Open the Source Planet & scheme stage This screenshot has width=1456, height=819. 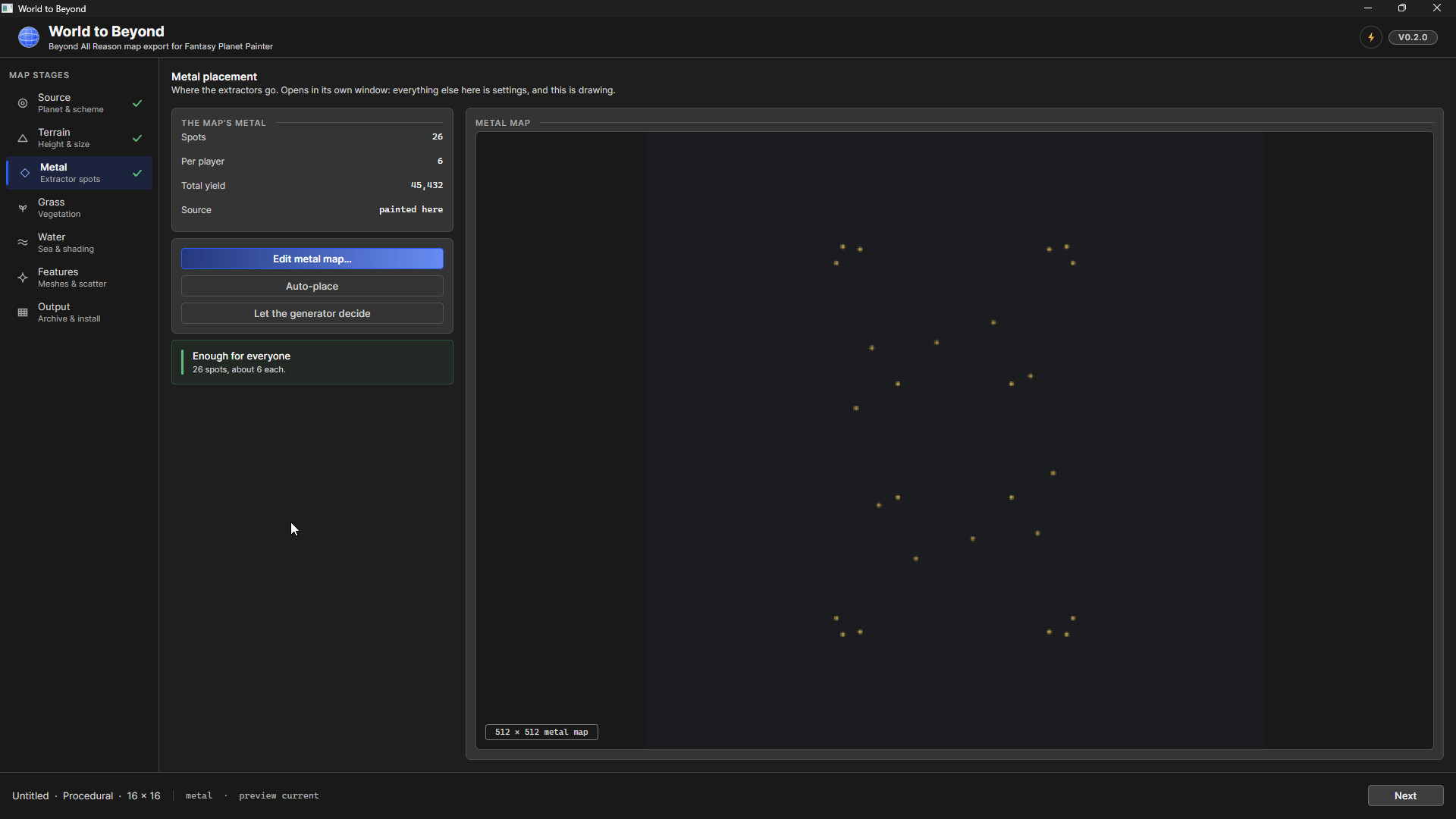79,103
